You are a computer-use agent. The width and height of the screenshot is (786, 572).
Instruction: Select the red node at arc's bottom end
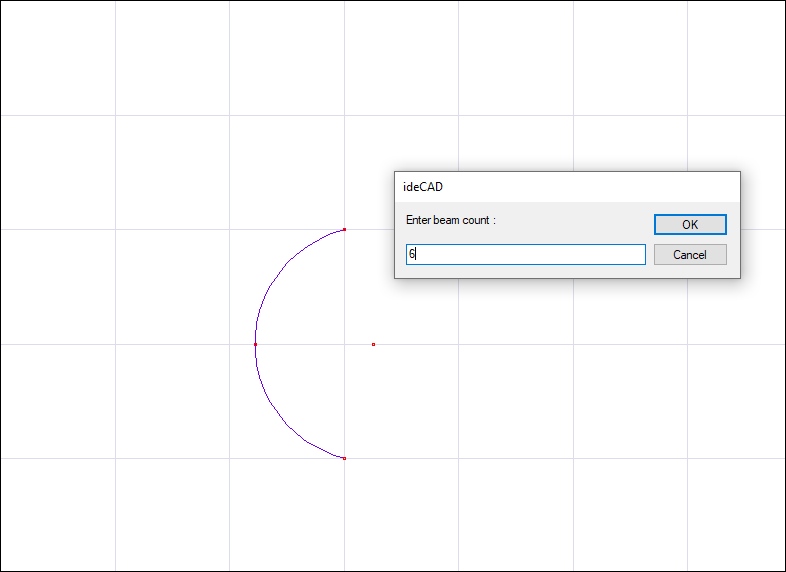[x=344, y=458]
